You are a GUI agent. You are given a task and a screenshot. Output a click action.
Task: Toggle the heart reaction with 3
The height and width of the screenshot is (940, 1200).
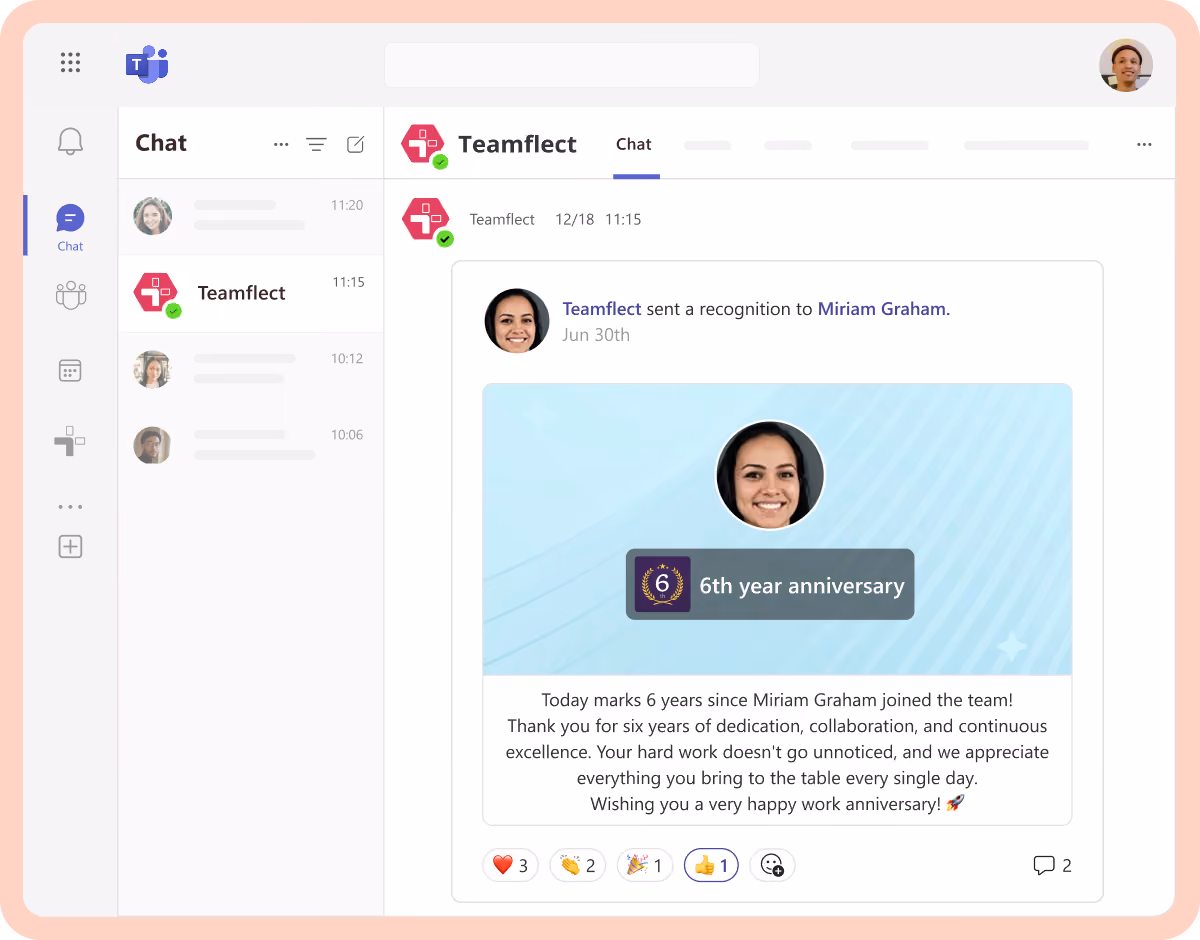511,865
